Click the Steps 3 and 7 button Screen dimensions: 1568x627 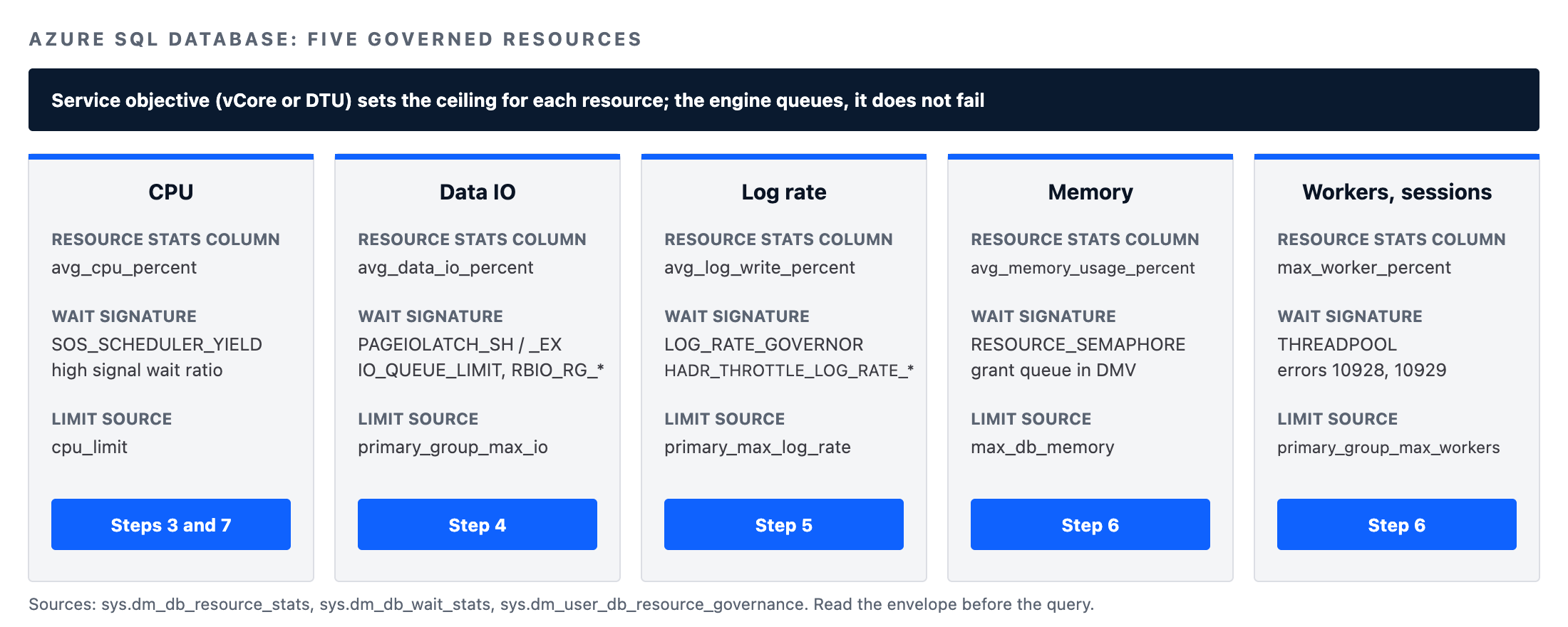pyautogui.click(x=171, y=524)
